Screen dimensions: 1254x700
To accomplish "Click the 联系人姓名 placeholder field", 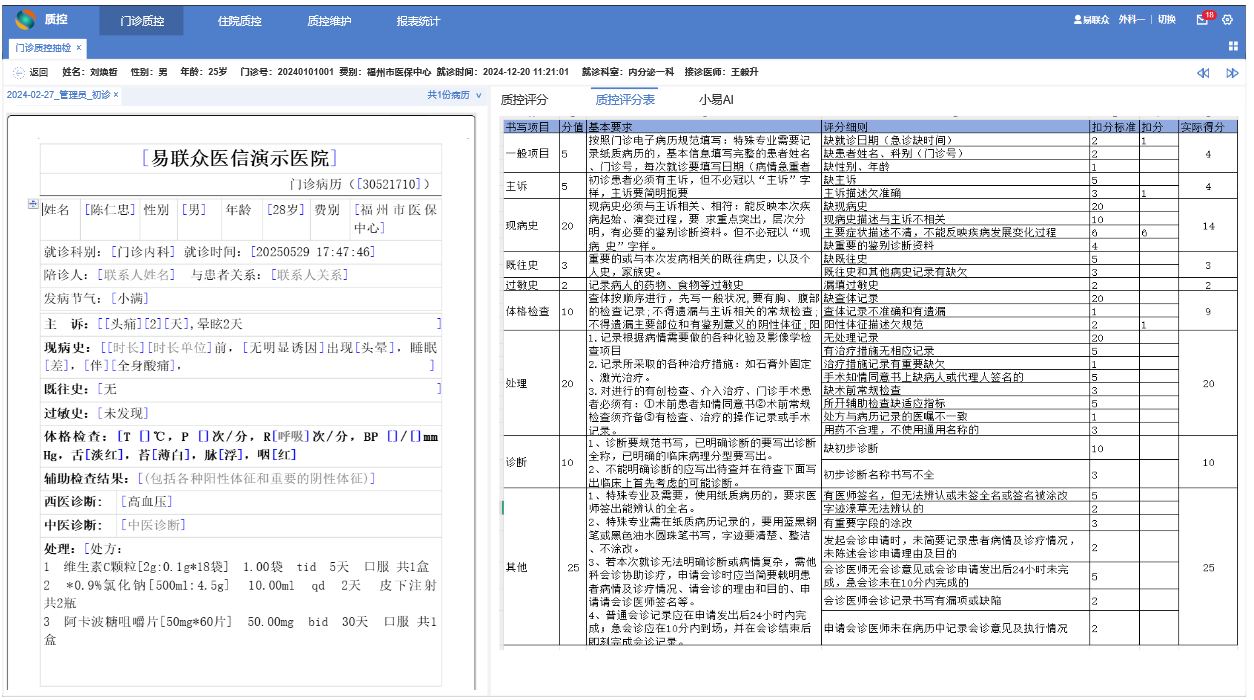I will coord(134,274).
